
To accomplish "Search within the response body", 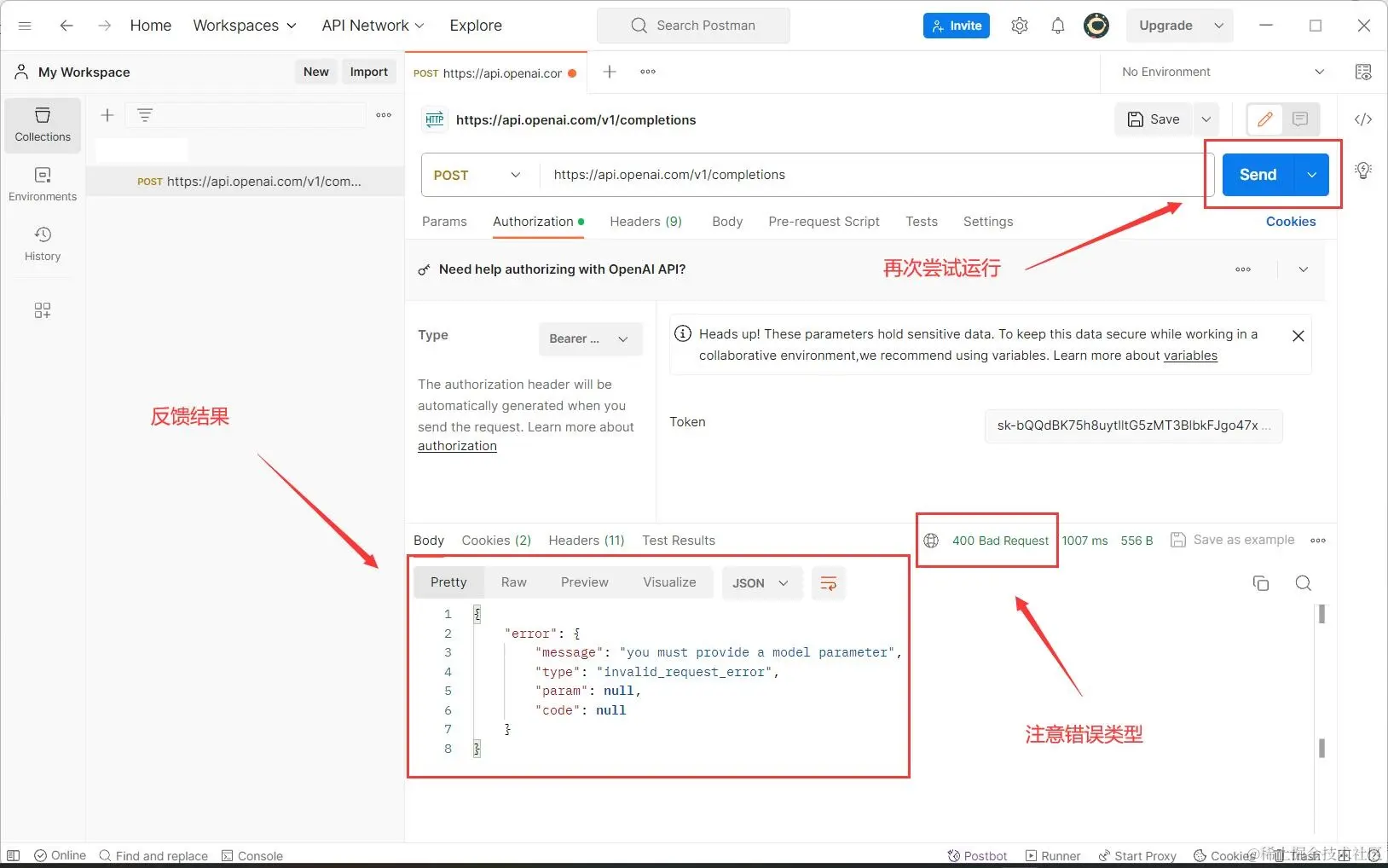I will point(1303,583).
